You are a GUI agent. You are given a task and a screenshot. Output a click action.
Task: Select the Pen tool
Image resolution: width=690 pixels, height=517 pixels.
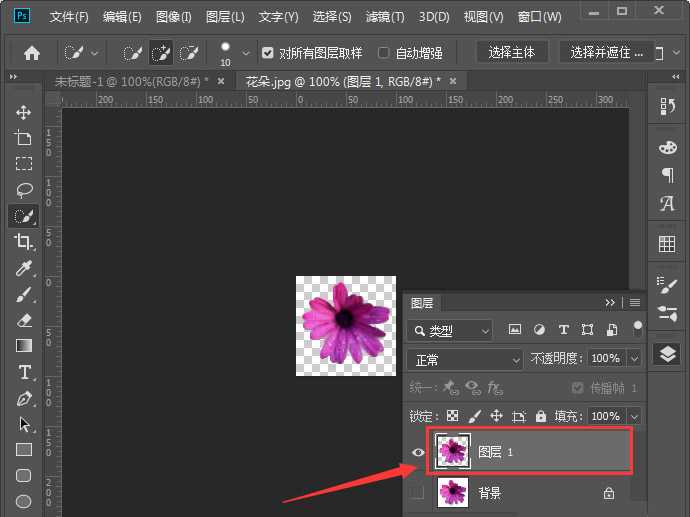pyautogui.click(x=23, y=398)
